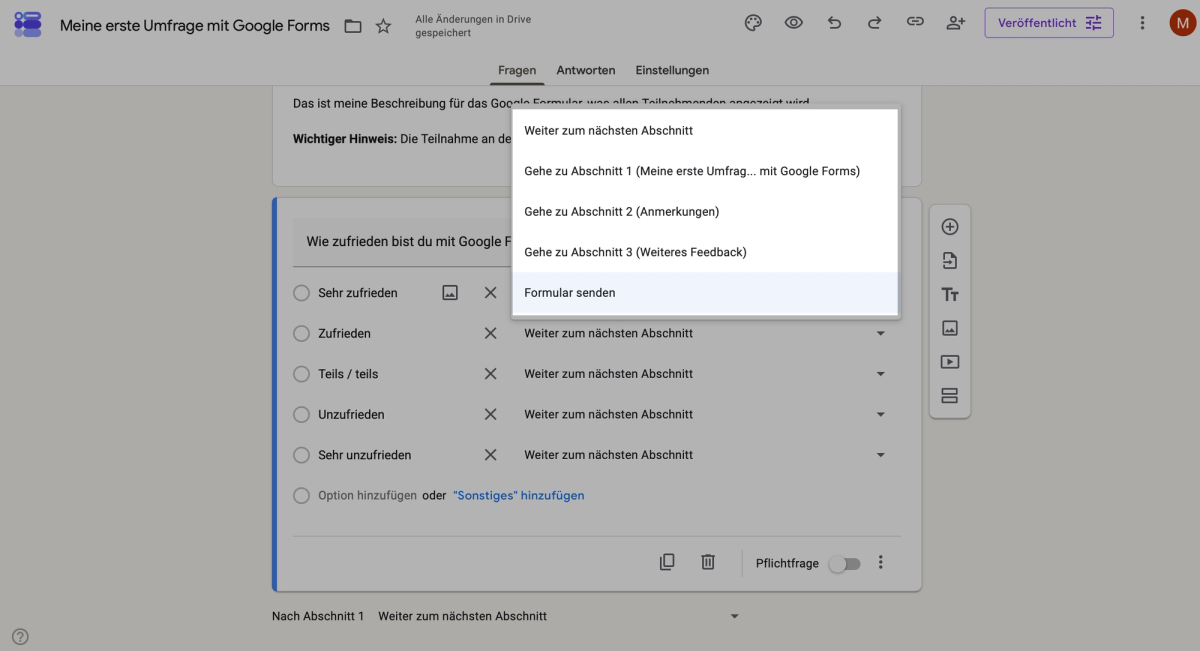Delete this question with trash icon

point(708,562)
